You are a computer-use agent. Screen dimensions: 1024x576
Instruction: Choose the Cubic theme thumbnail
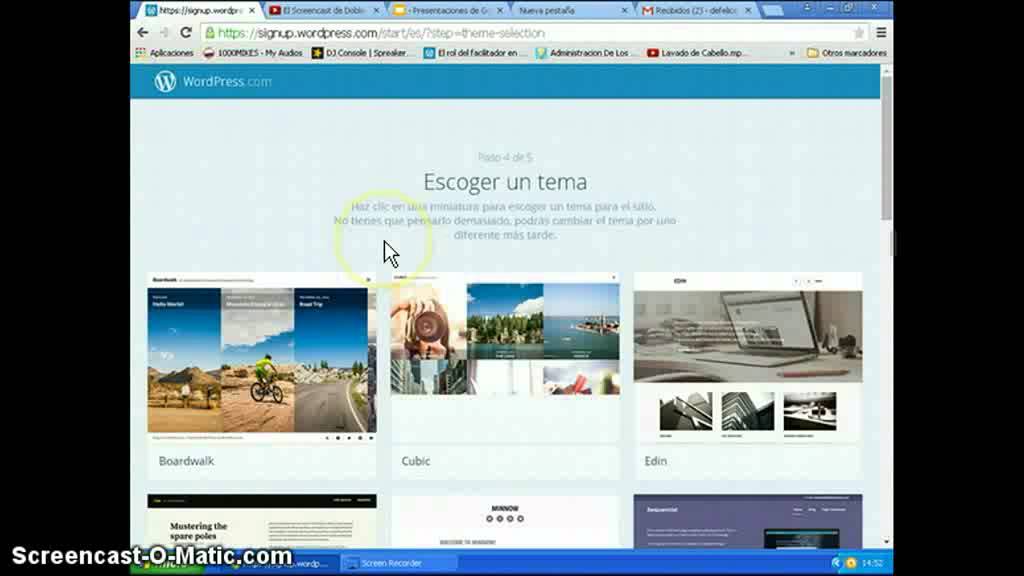(x=505, y=357)
